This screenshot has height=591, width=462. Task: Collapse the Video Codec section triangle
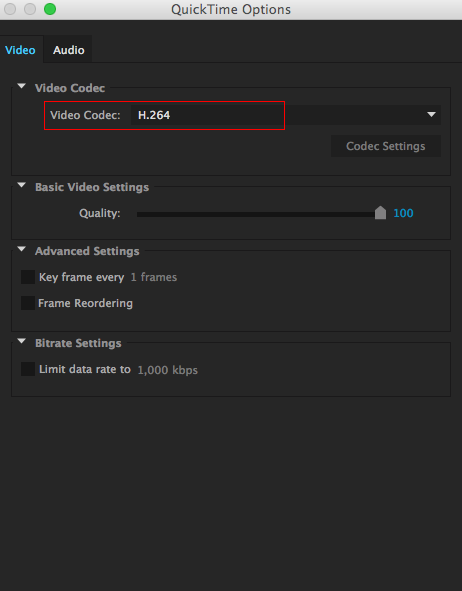[x=21, y=86]
